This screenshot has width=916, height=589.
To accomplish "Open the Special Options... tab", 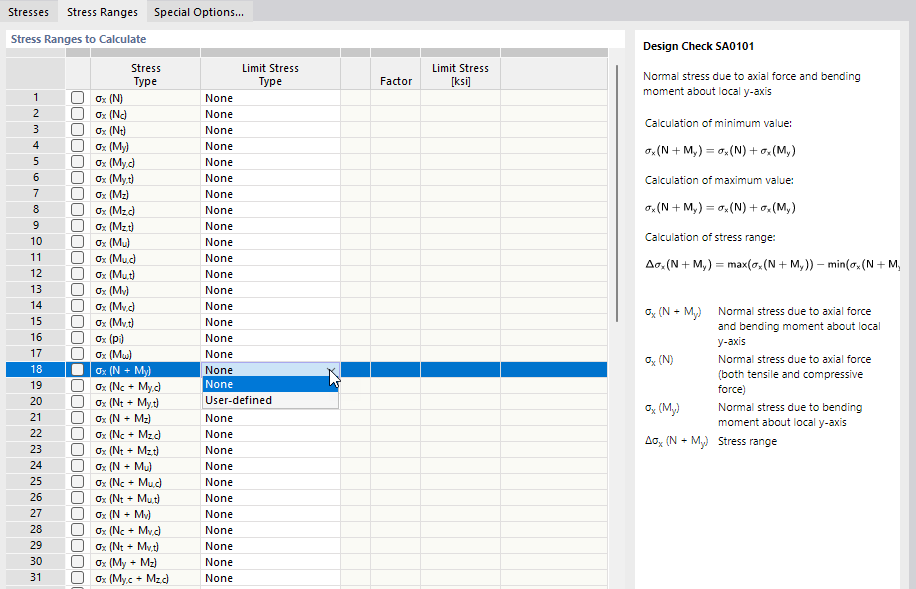I will [196, 13].
